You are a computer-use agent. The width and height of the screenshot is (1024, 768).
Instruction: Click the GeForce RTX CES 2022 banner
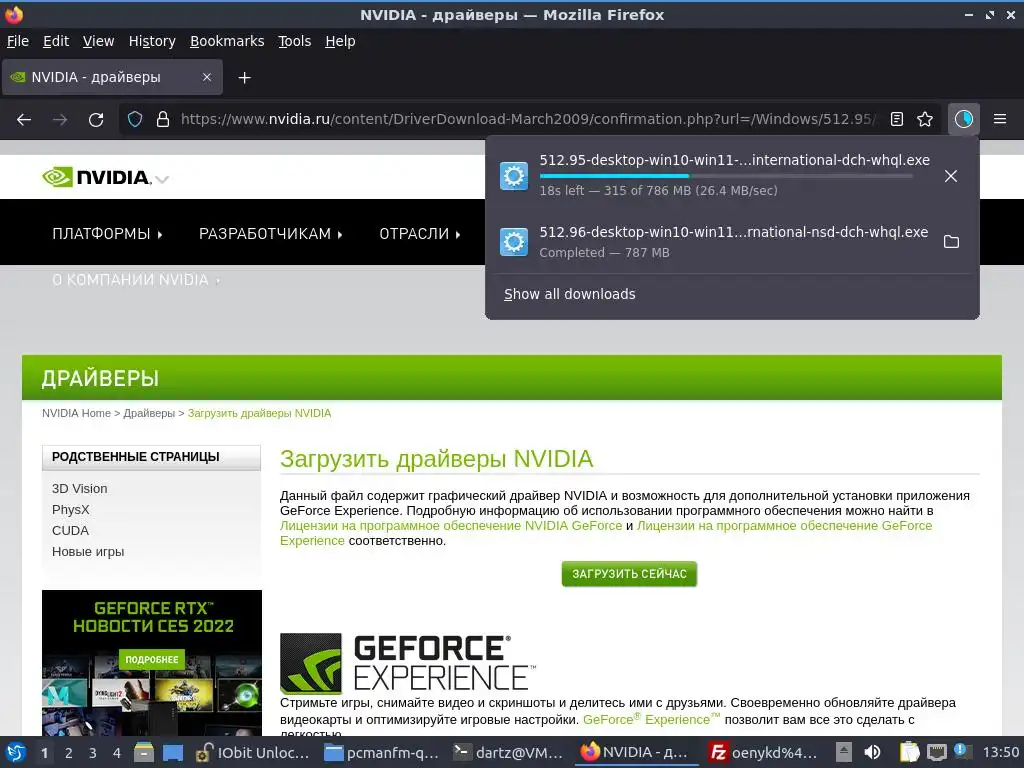pyautogui.click(x=152, y=663)
